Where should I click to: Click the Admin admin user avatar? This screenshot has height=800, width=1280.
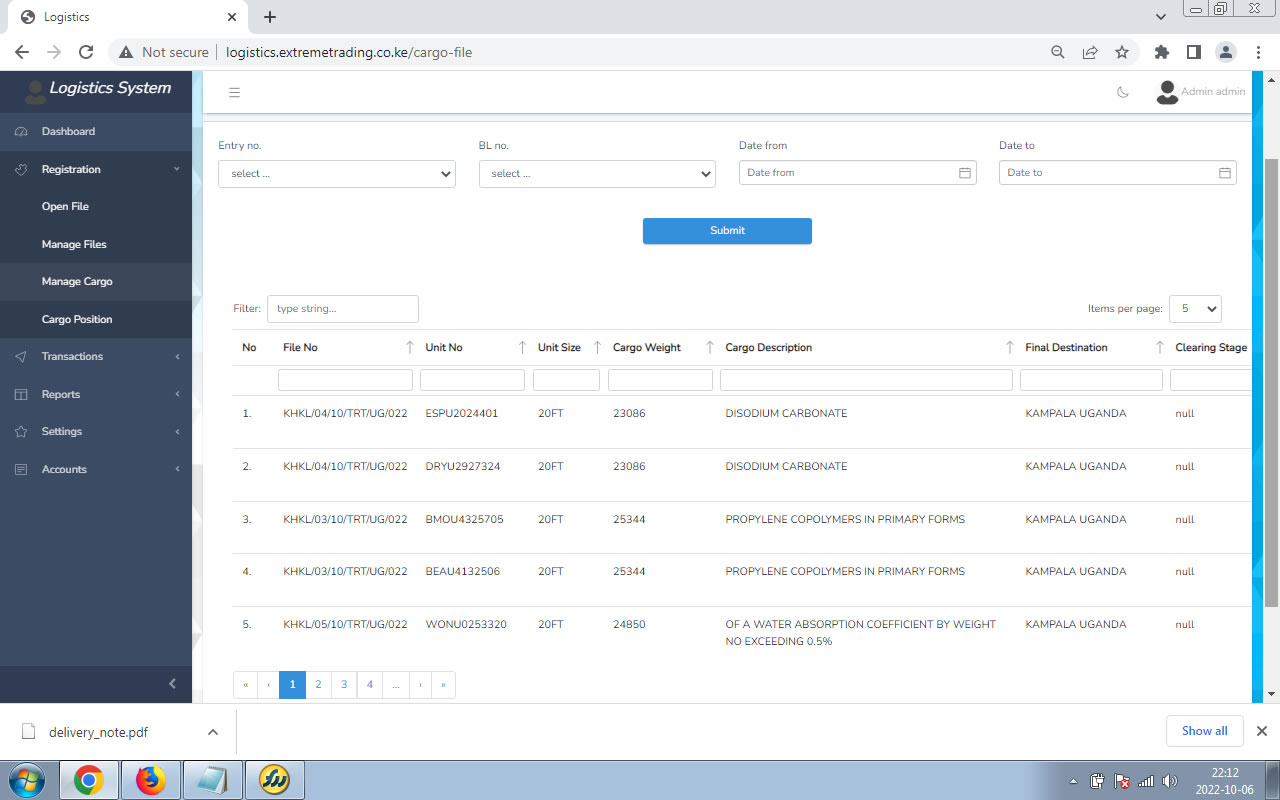coord(1166,92)
